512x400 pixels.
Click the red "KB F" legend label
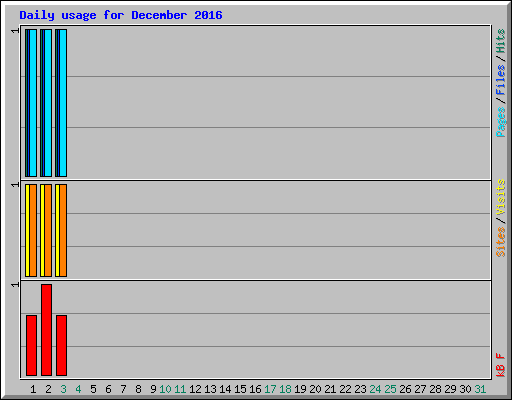[501, 365]
